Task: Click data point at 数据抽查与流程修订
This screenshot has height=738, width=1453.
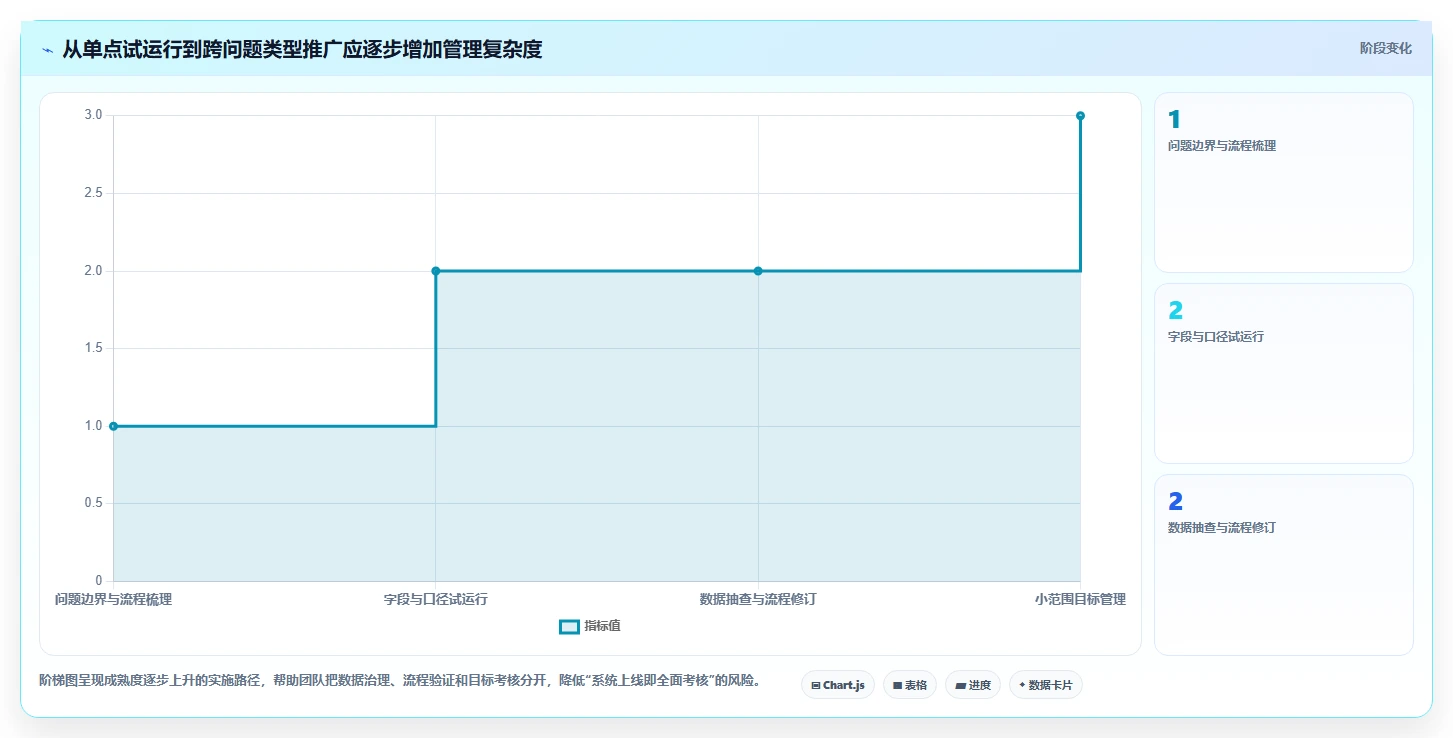Action: 758,271
